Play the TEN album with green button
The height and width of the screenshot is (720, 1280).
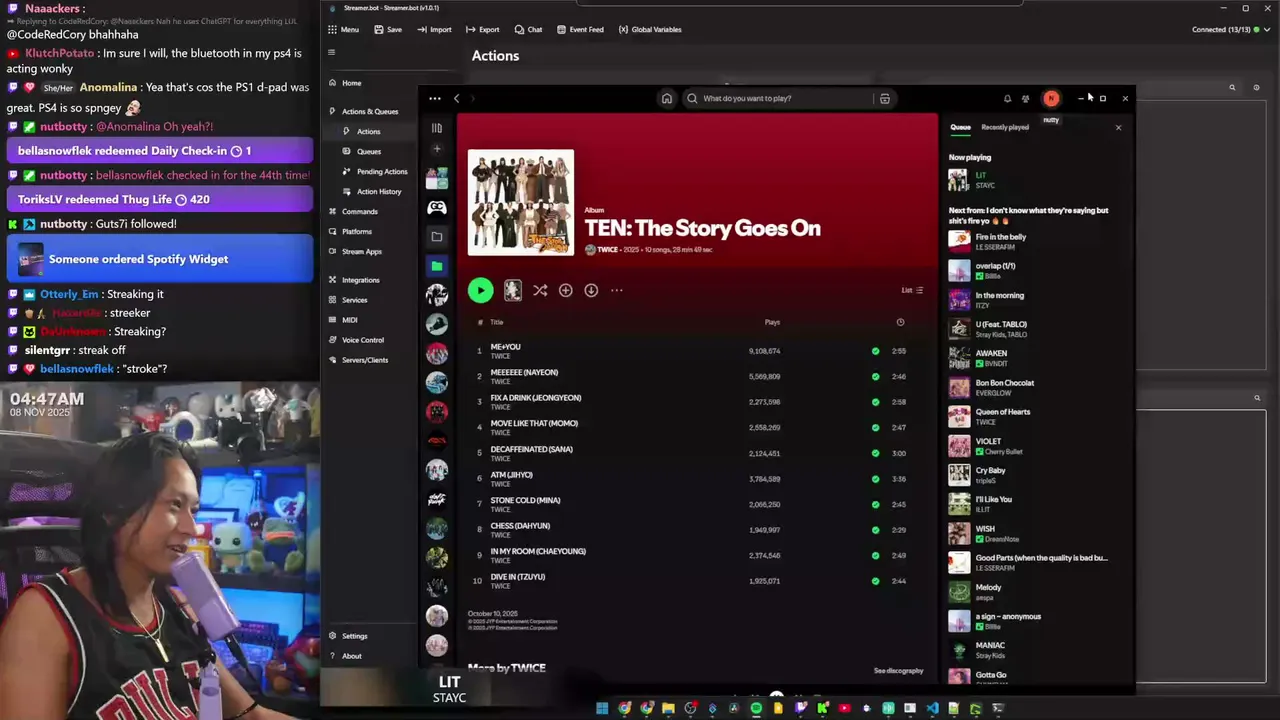[480, 290]
